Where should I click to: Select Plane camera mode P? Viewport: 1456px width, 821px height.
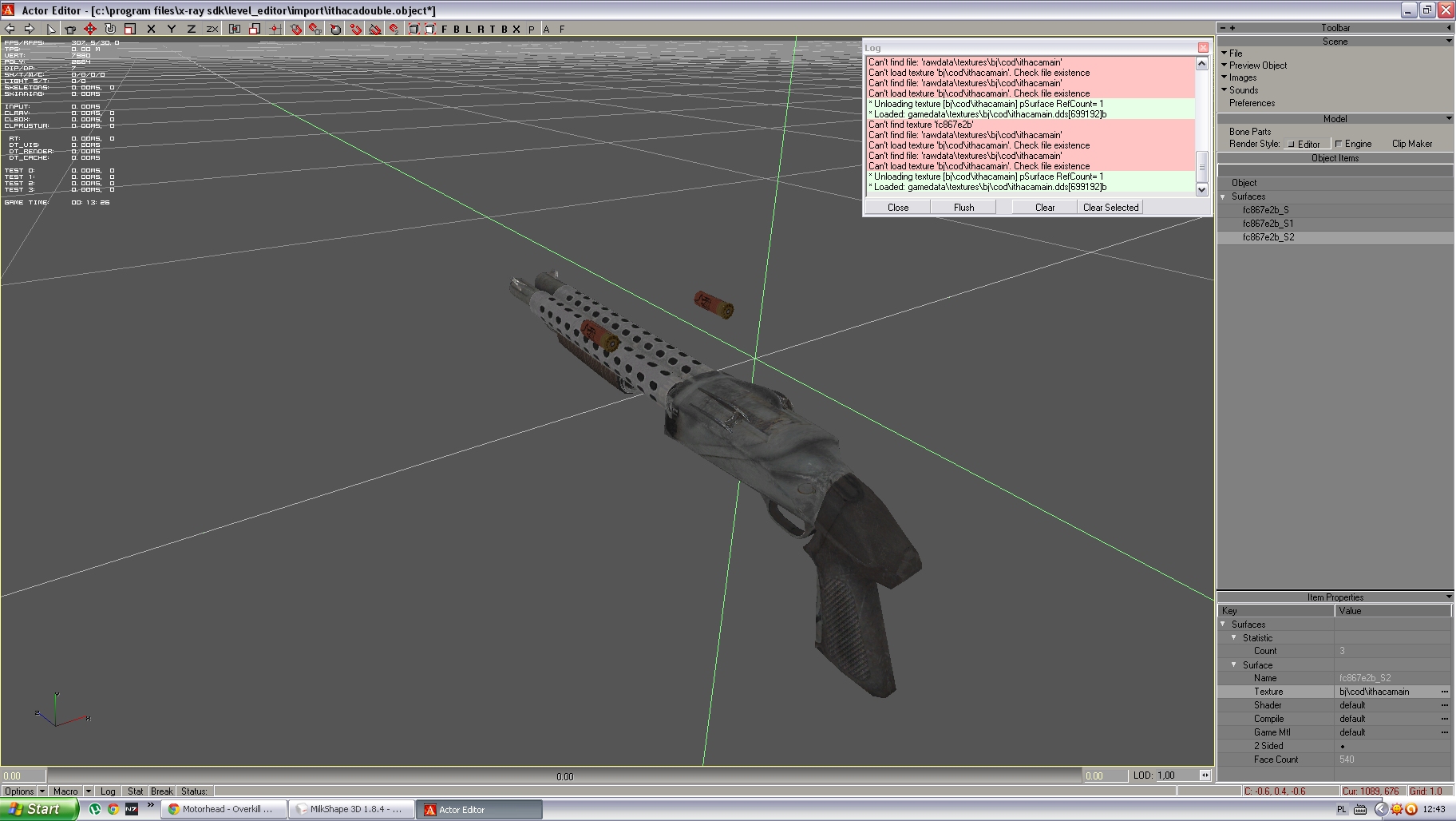[x=532, y=29]
